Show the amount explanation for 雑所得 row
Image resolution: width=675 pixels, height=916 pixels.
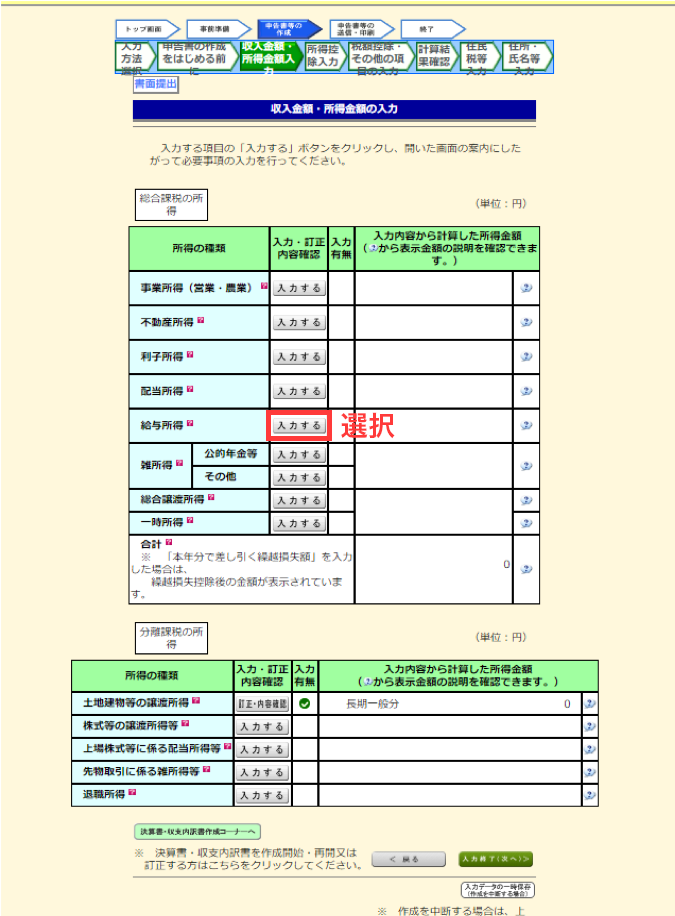click(526, 466)
